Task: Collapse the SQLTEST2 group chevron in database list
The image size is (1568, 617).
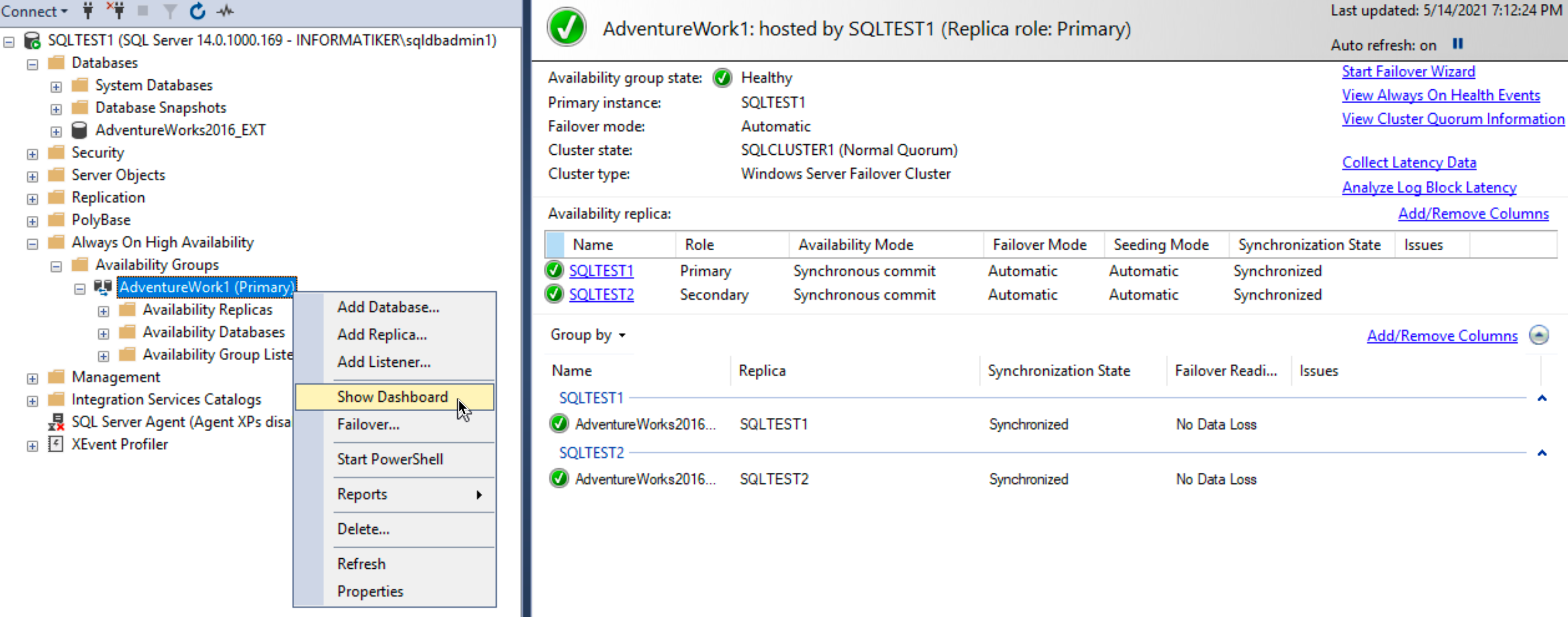Action: (1542, 453)
